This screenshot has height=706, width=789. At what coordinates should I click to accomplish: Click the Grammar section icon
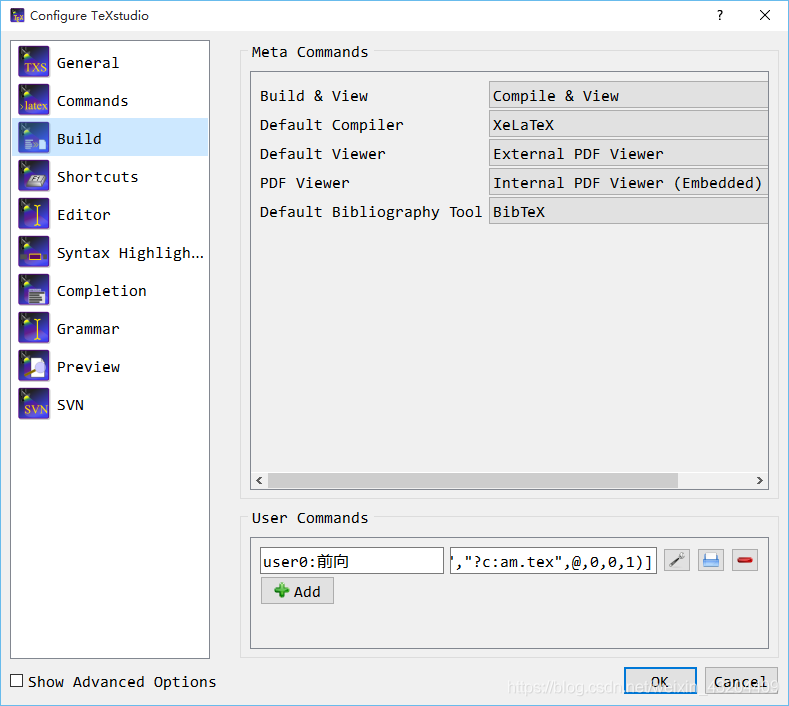point(34,328)
